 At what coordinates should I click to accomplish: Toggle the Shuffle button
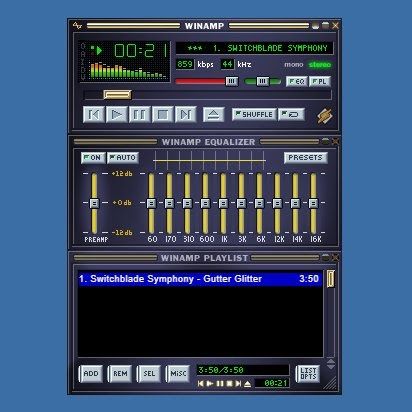254,114
